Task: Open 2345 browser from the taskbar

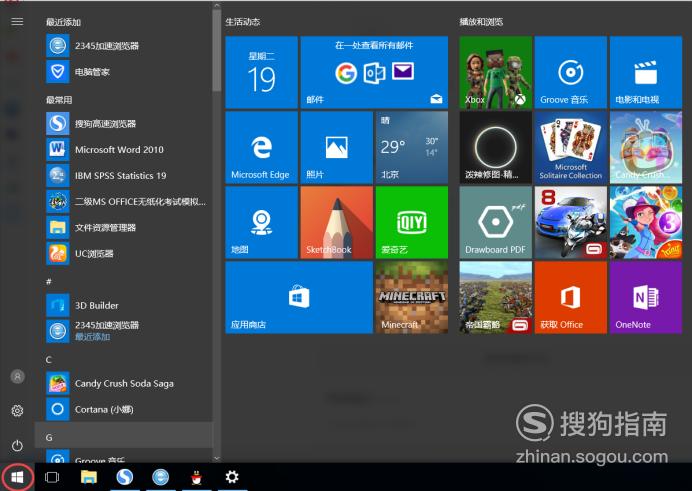Action: 160,477
